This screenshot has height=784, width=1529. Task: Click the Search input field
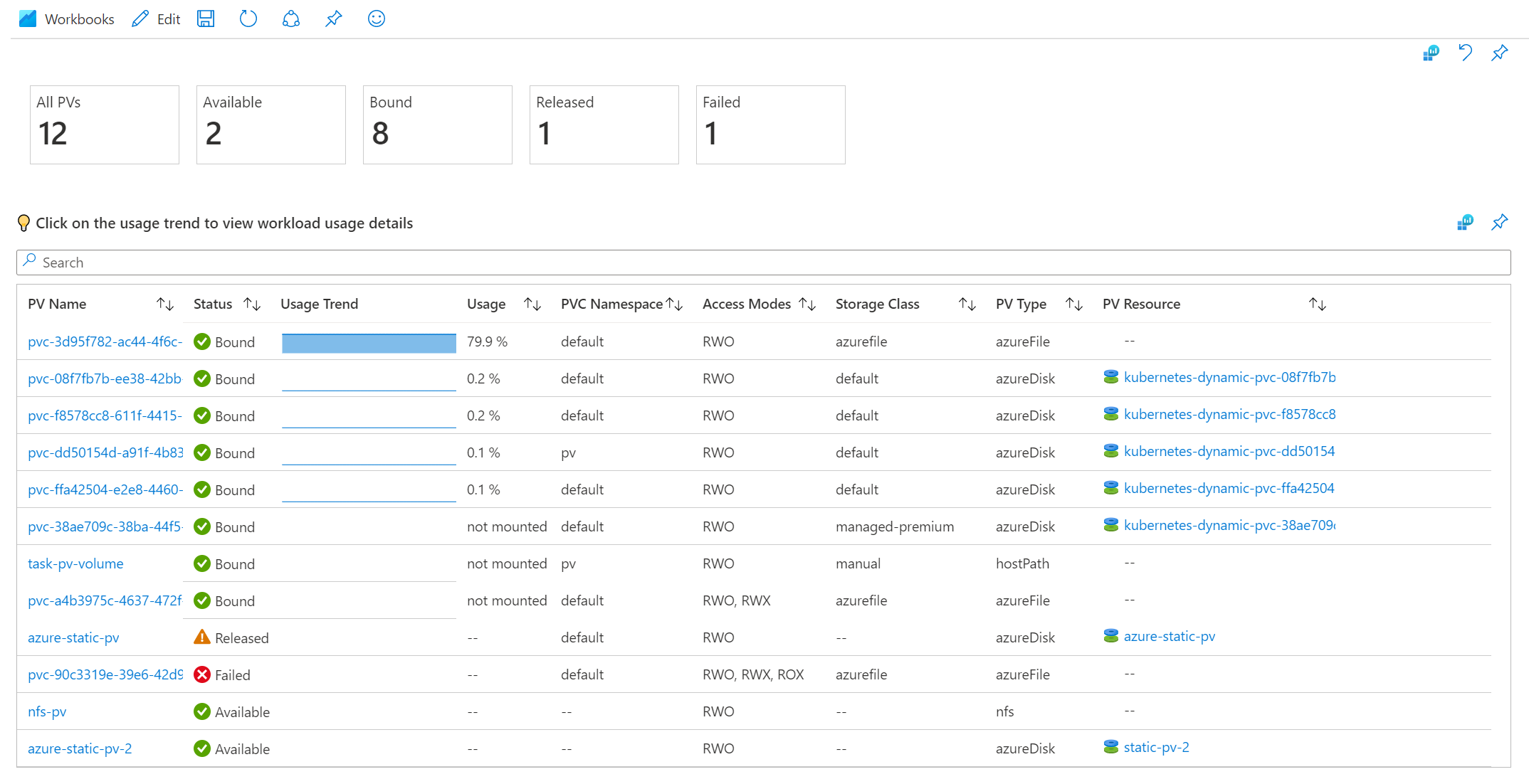[x=765, y=262]
